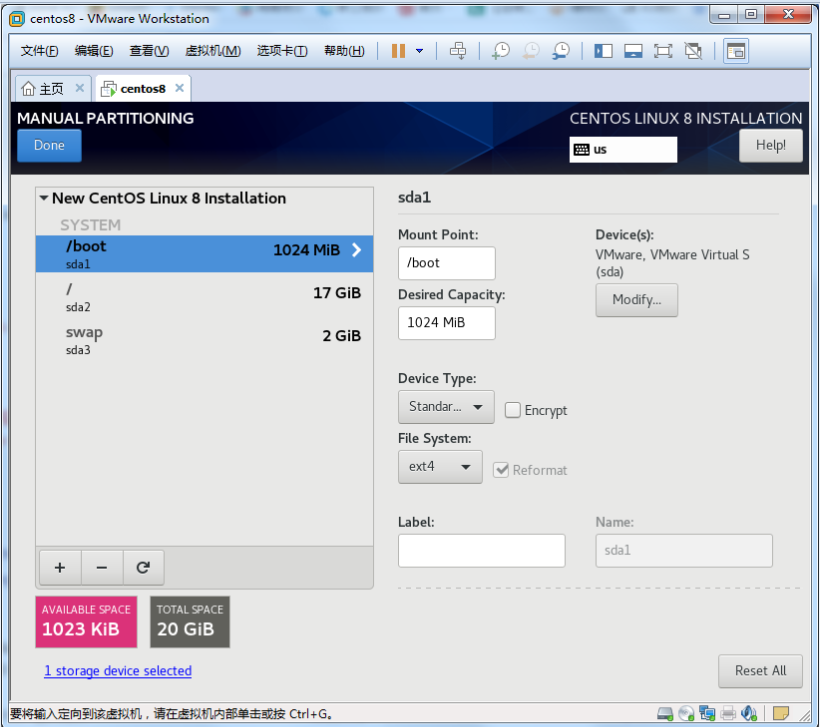Open the 1 storage device selected link

[117, 671]
